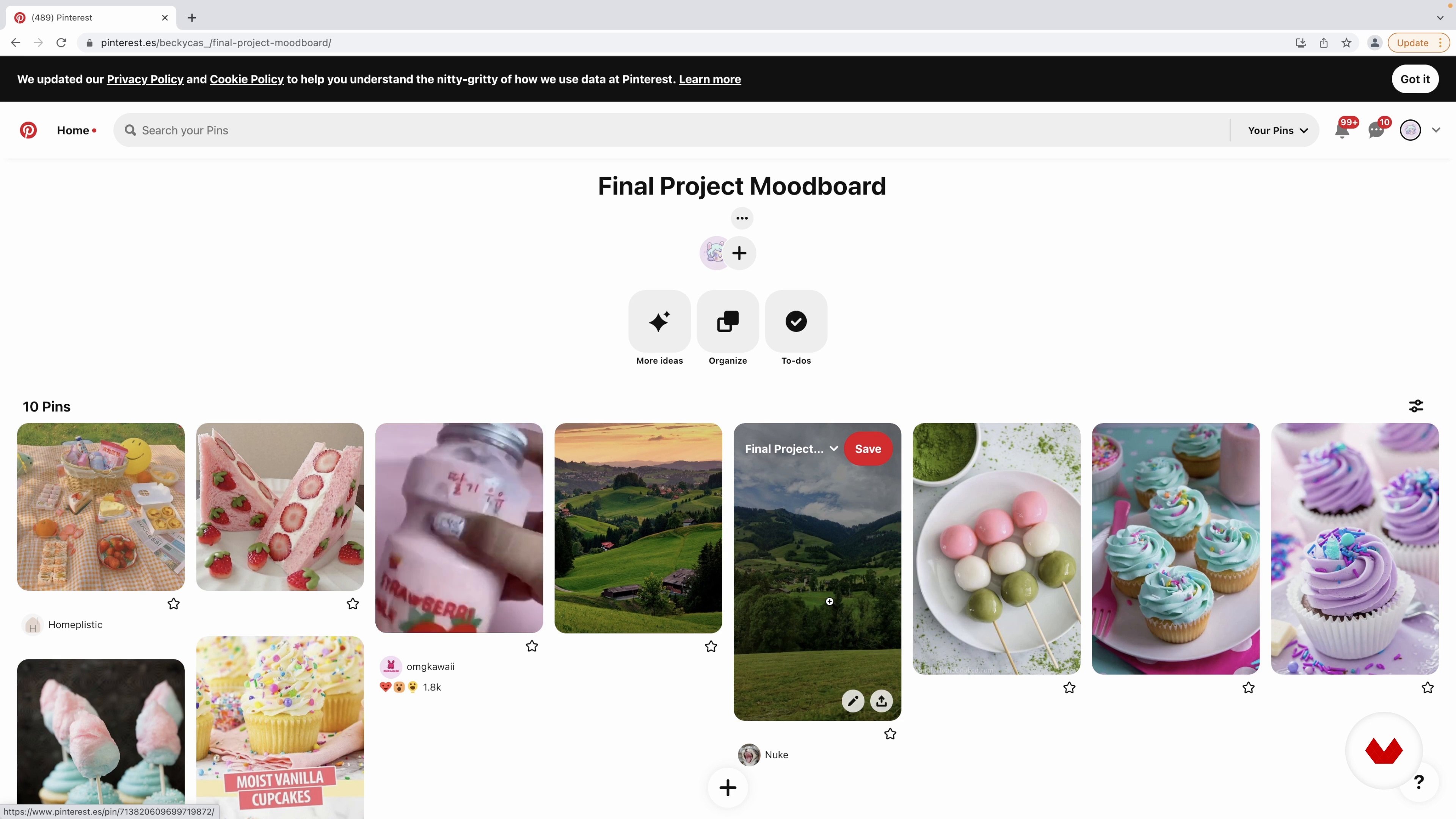This screenshot has width=1456, height=819.
Task: Click the address bar URL
Action: tap(216, 43)
